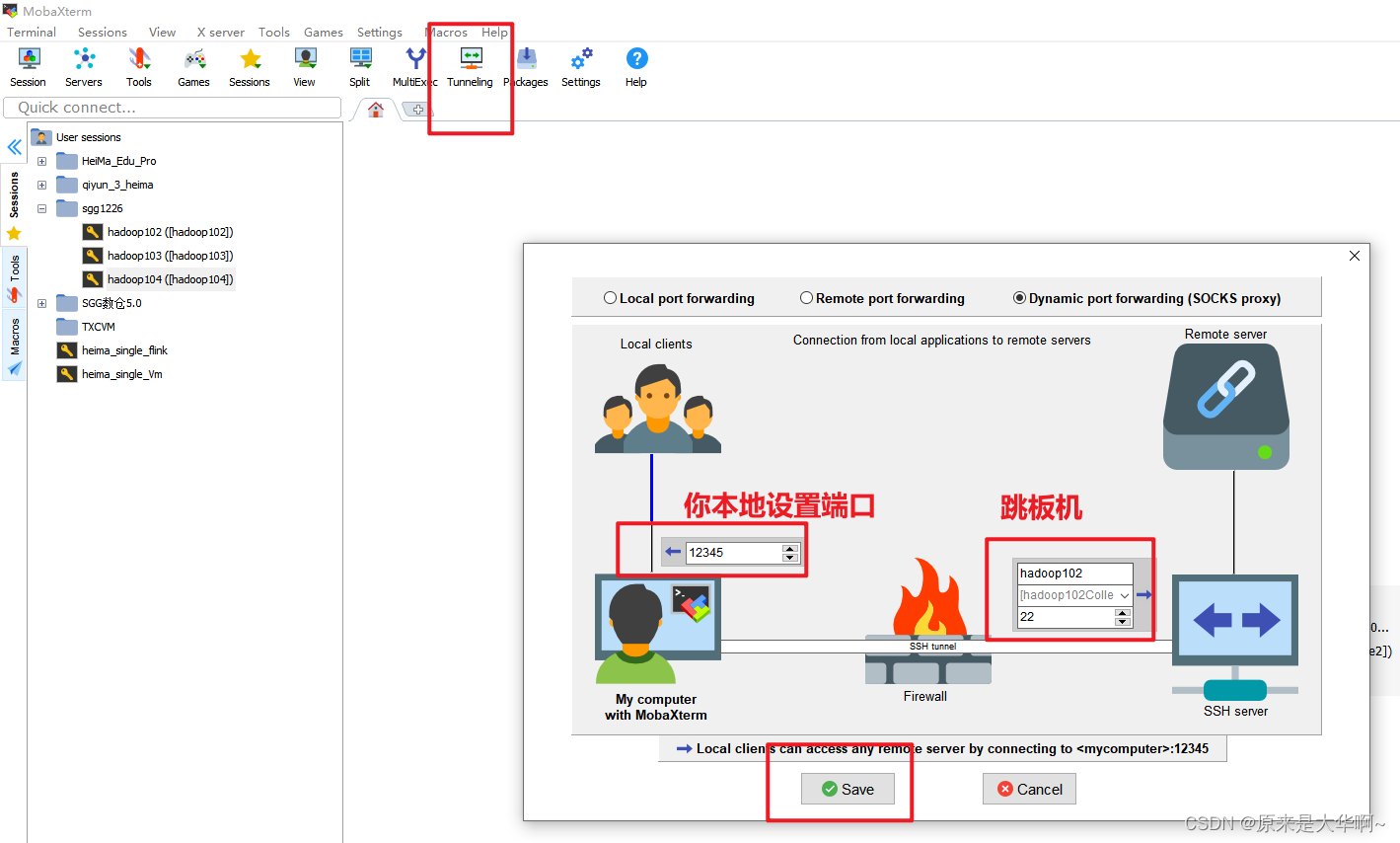Open the Sessions menu in menu bar
The width and height of the screenshot is (1400, 843).
(103, 32)
